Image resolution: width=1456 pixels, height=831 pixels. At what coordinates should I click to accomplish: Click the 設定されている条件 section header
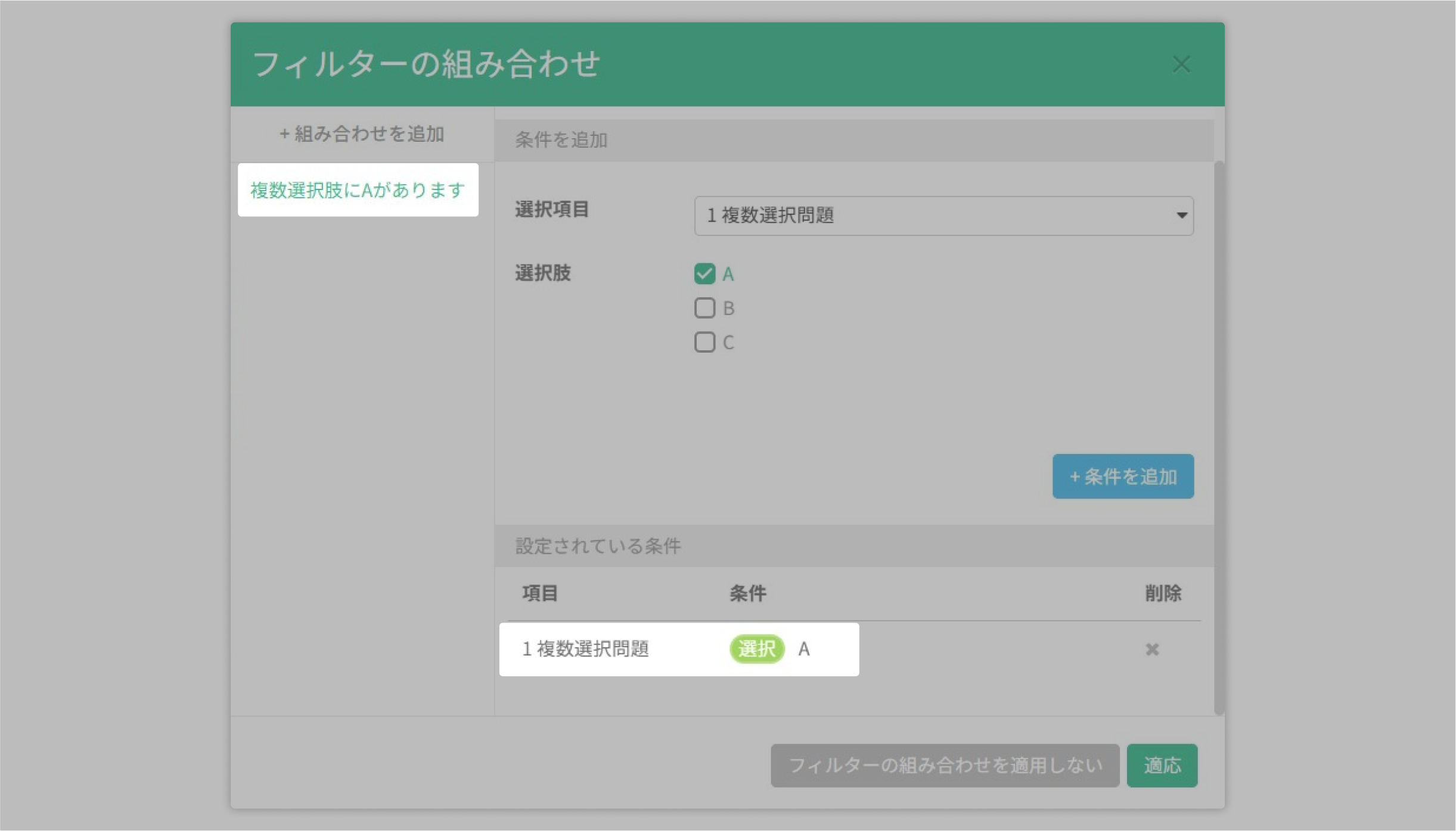[x=854, y=546]
